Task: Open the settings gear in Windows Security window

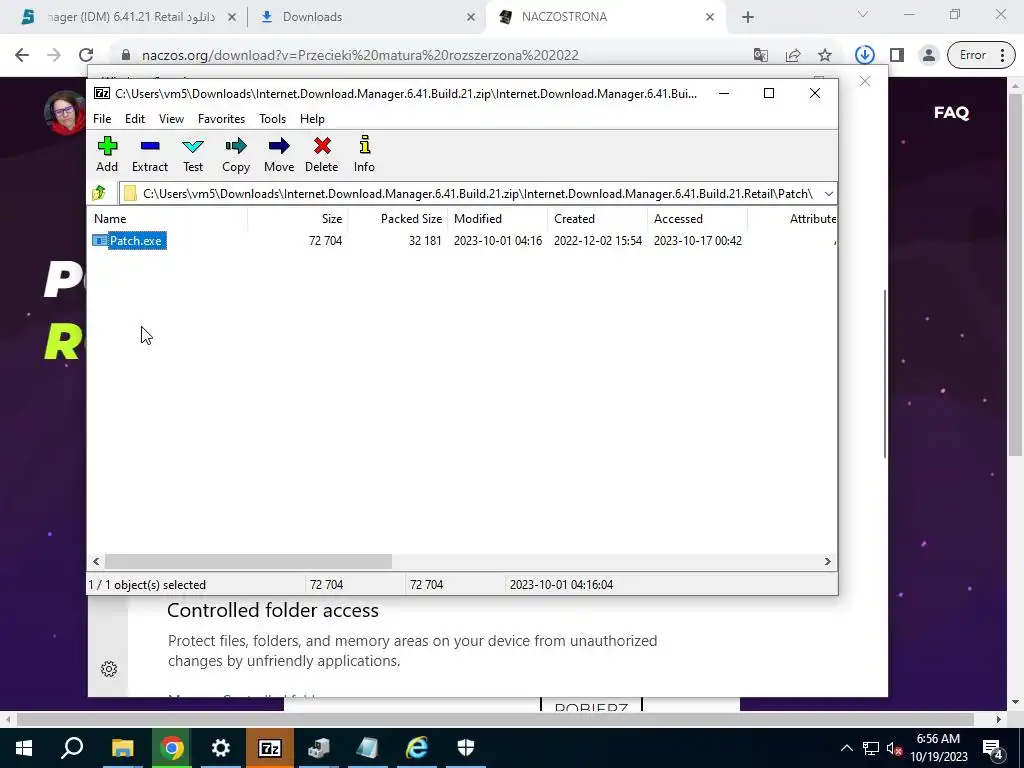Action: point(109,669)
